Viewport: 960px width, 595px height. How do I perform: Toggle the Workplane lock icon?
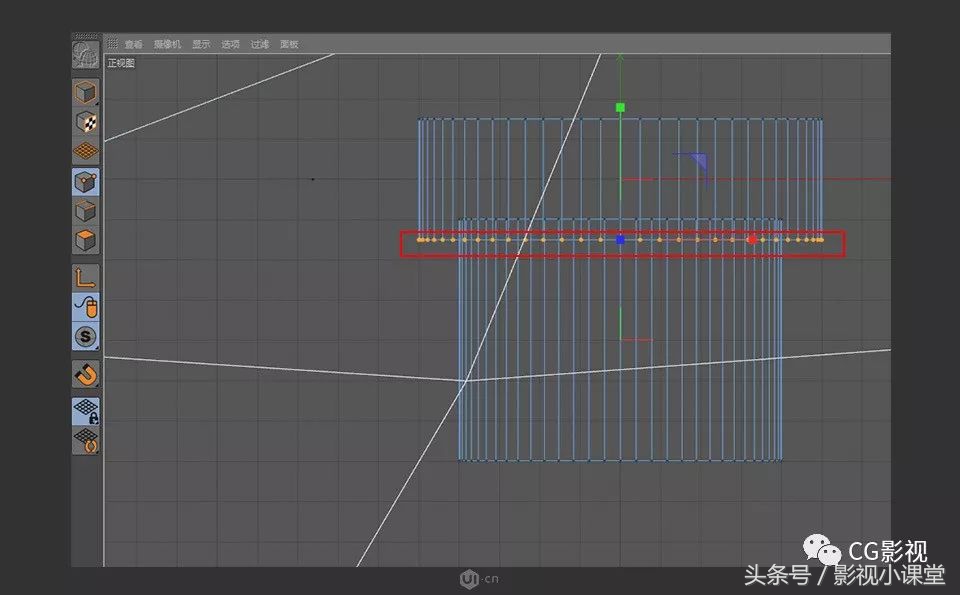(x=85, y=408)
